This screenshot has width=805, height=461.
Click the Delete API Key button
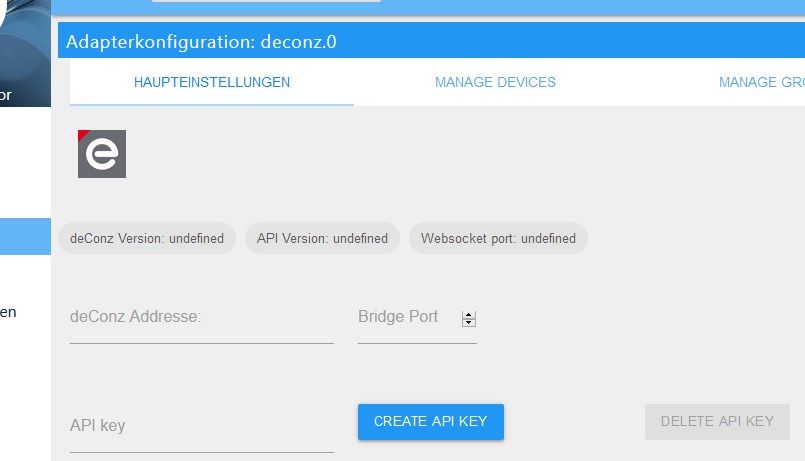(717, 422)
